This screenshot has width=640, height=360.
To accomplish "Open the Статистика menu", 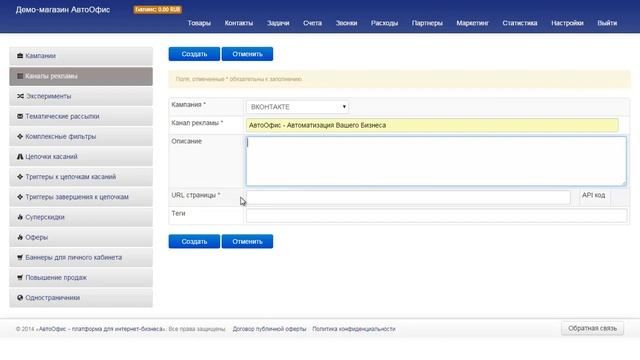I will pos(520,23).
